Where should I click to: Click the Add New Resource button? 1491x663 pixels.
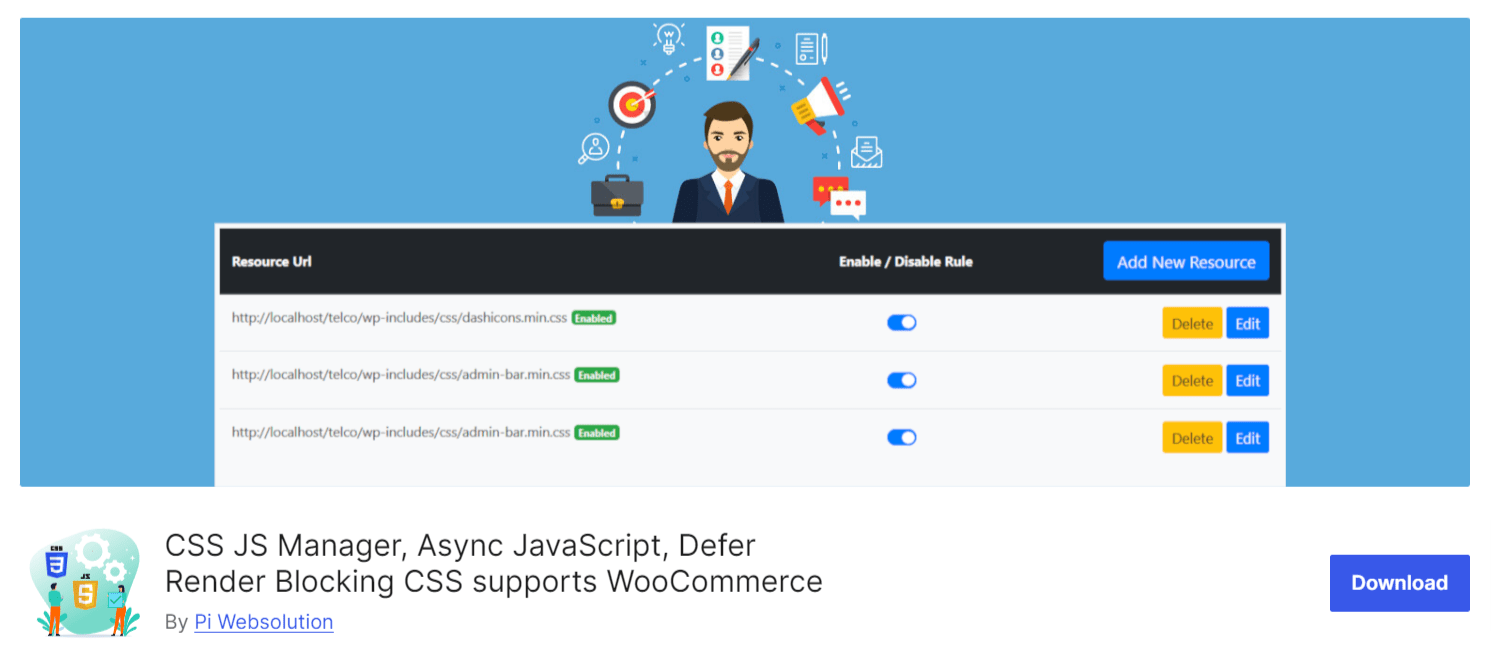(x=1185, y=262)
